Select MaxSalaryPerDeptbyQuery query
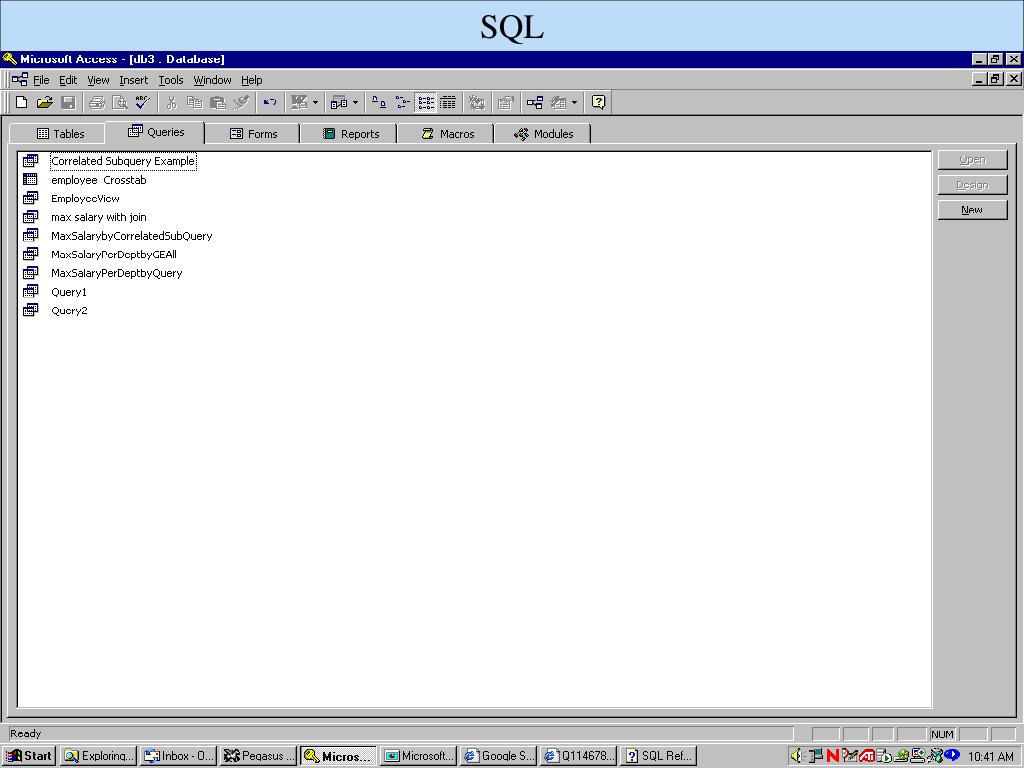 coord(117,273)
